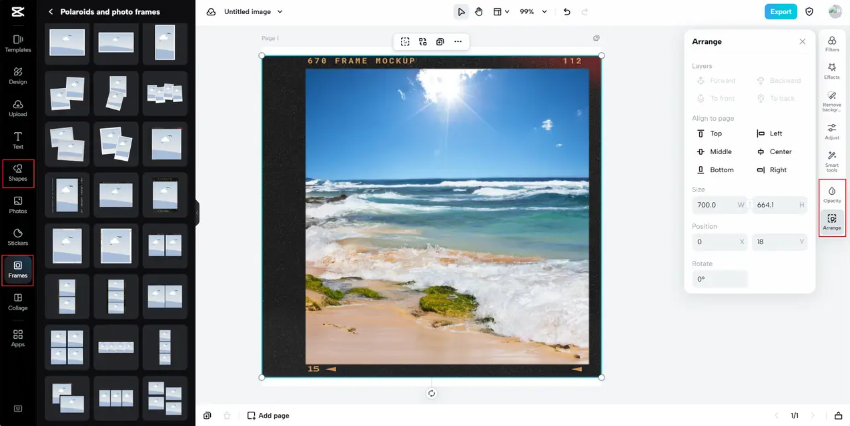Click the page options icon above canvas
This screenshot has width=850, height=426.
[596, 38]
